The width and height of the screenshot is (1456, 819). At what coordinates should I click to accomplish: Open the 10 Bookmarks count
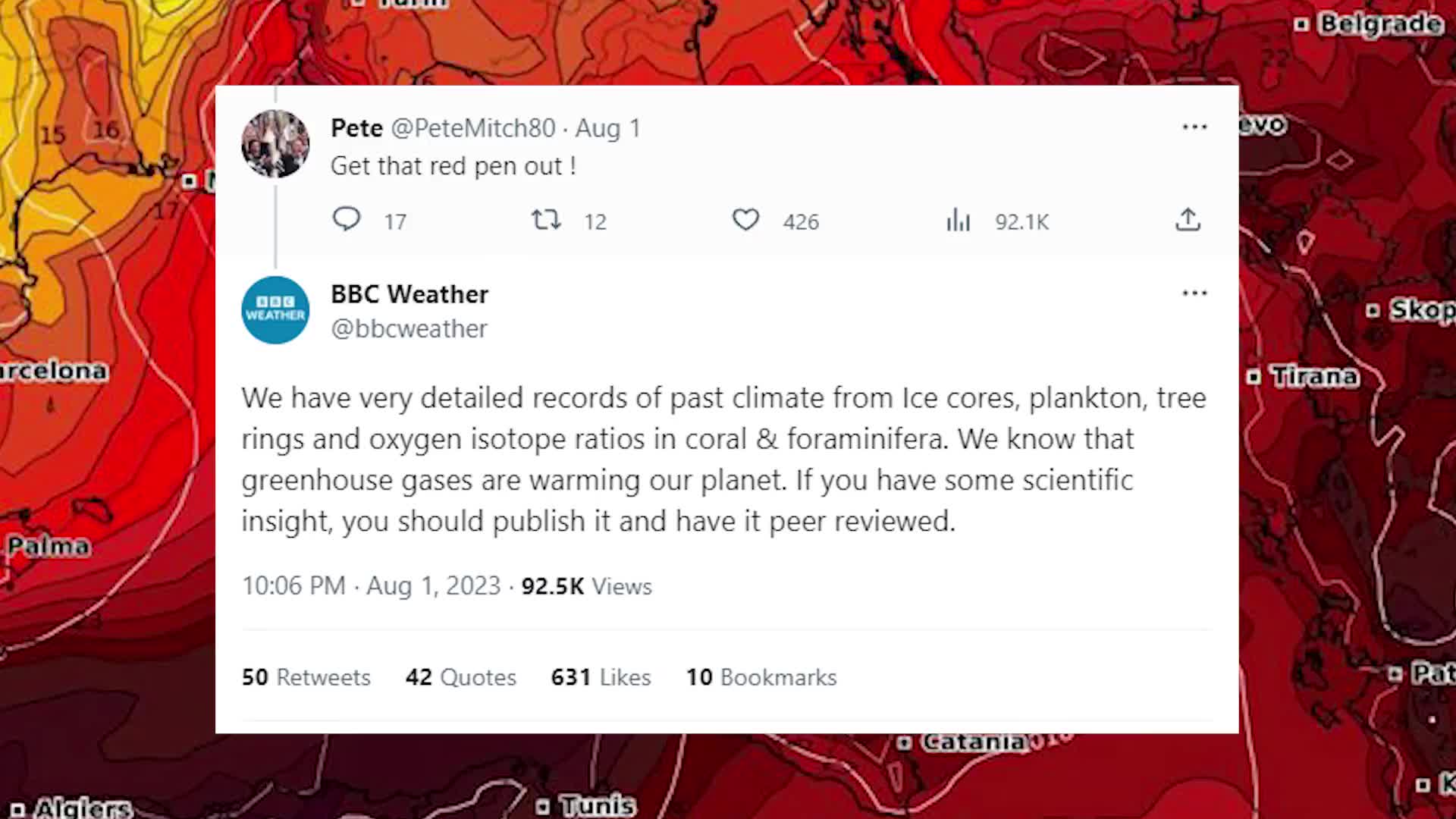tap(761, 676)
